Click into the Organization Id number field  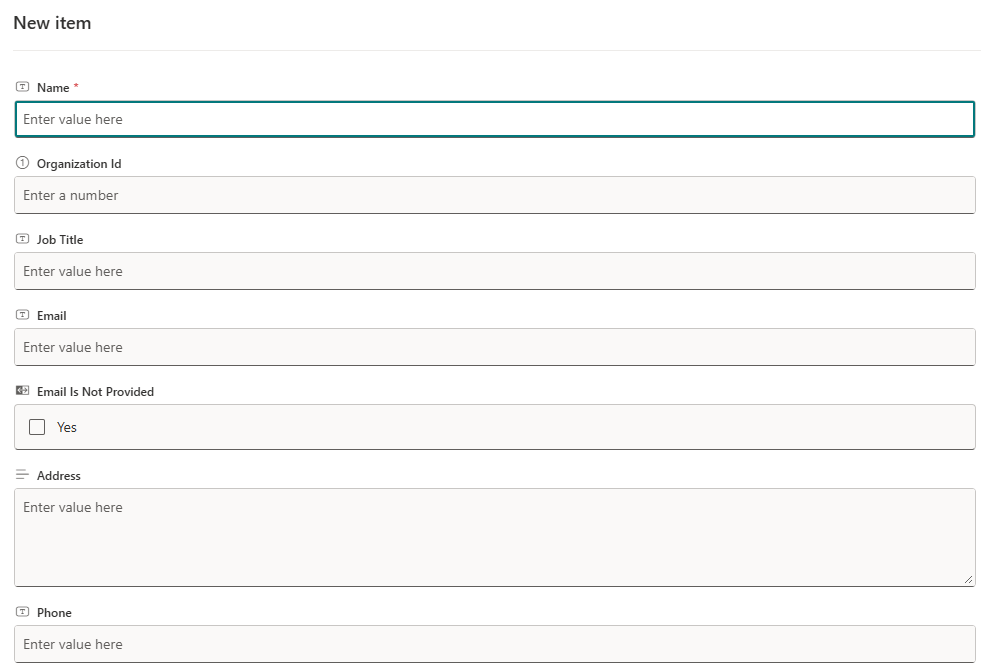[494, 195]
